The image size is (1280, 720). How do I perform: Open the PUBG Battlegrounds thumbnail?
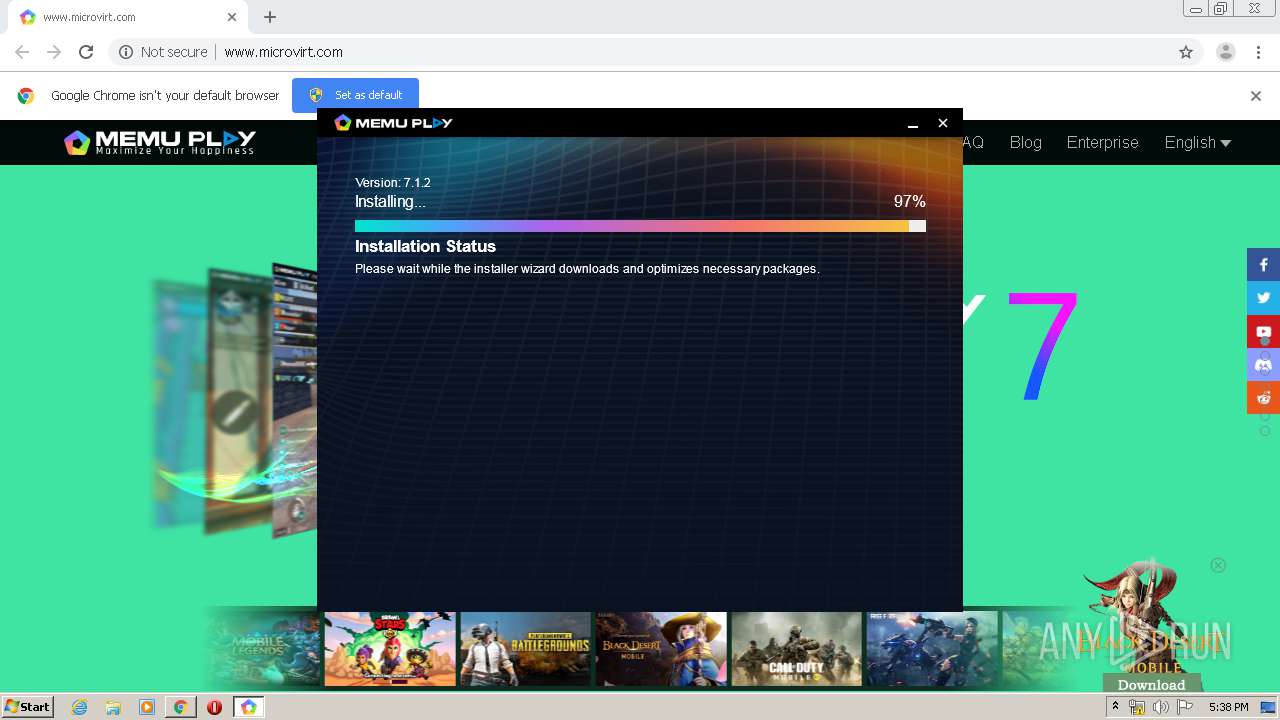525,649
